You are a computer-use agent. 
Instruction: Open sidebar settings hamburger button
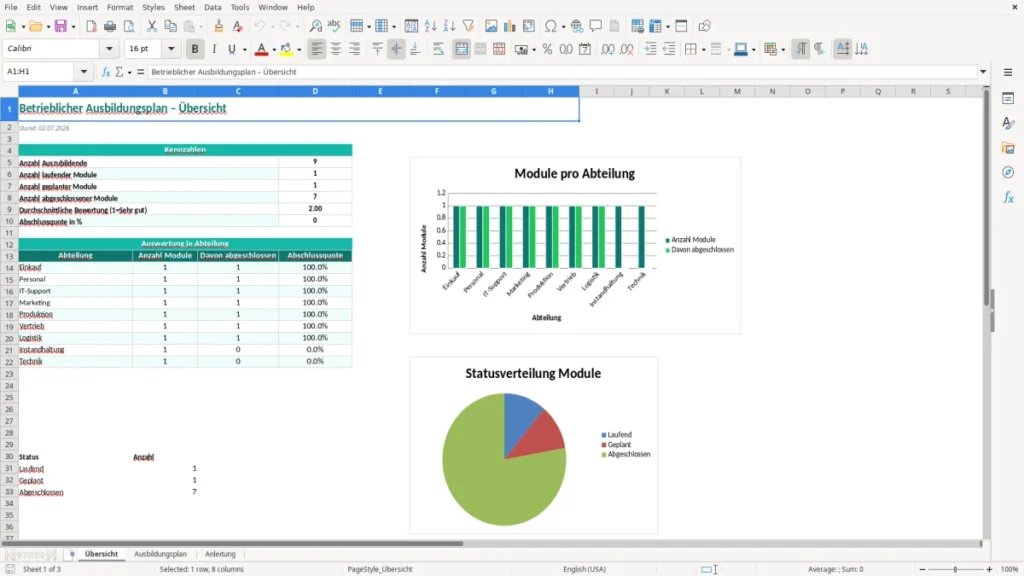click(1008, 72)
